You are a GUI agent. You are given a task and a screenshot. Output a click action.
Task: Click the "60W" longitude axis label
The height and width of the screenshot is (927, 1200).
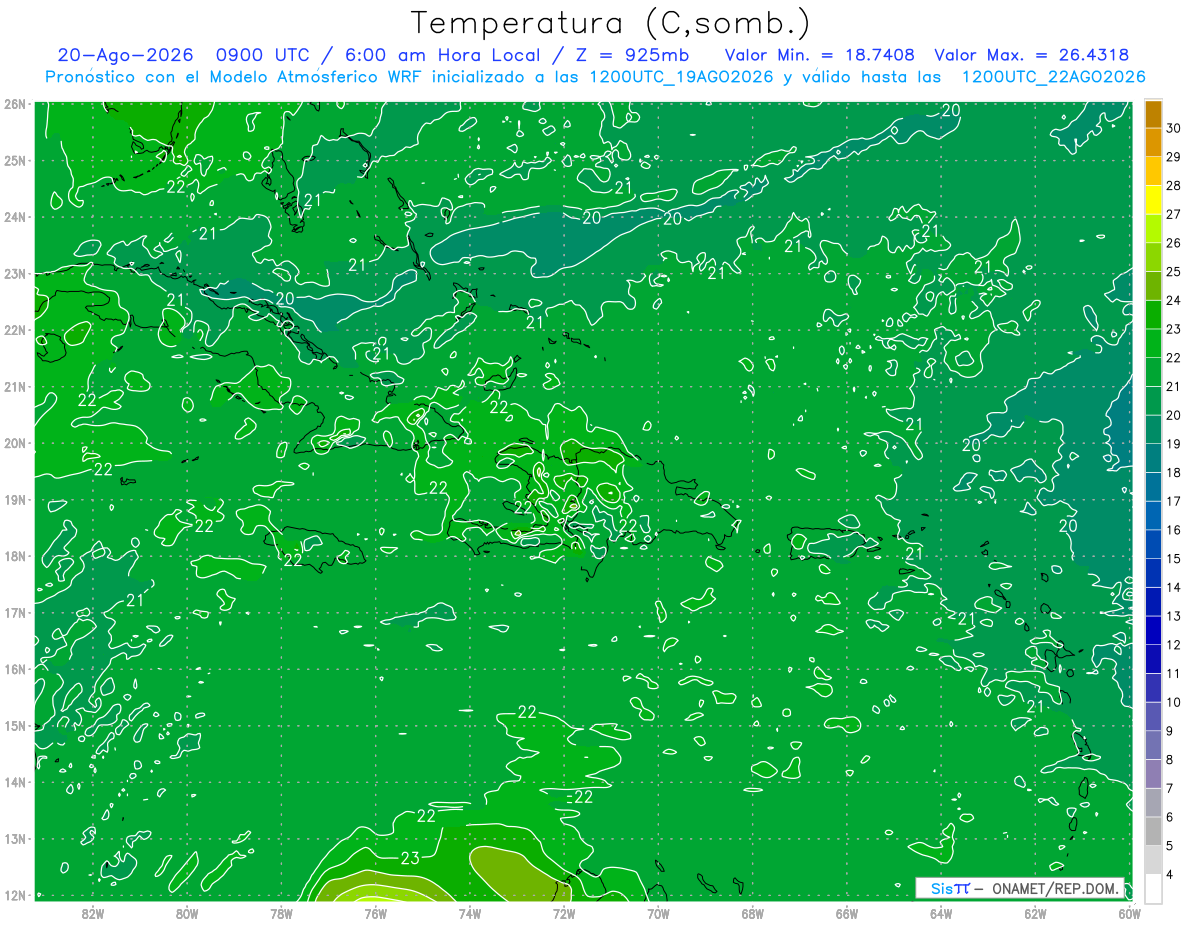pyautogui.click(x=1129, y=912)
